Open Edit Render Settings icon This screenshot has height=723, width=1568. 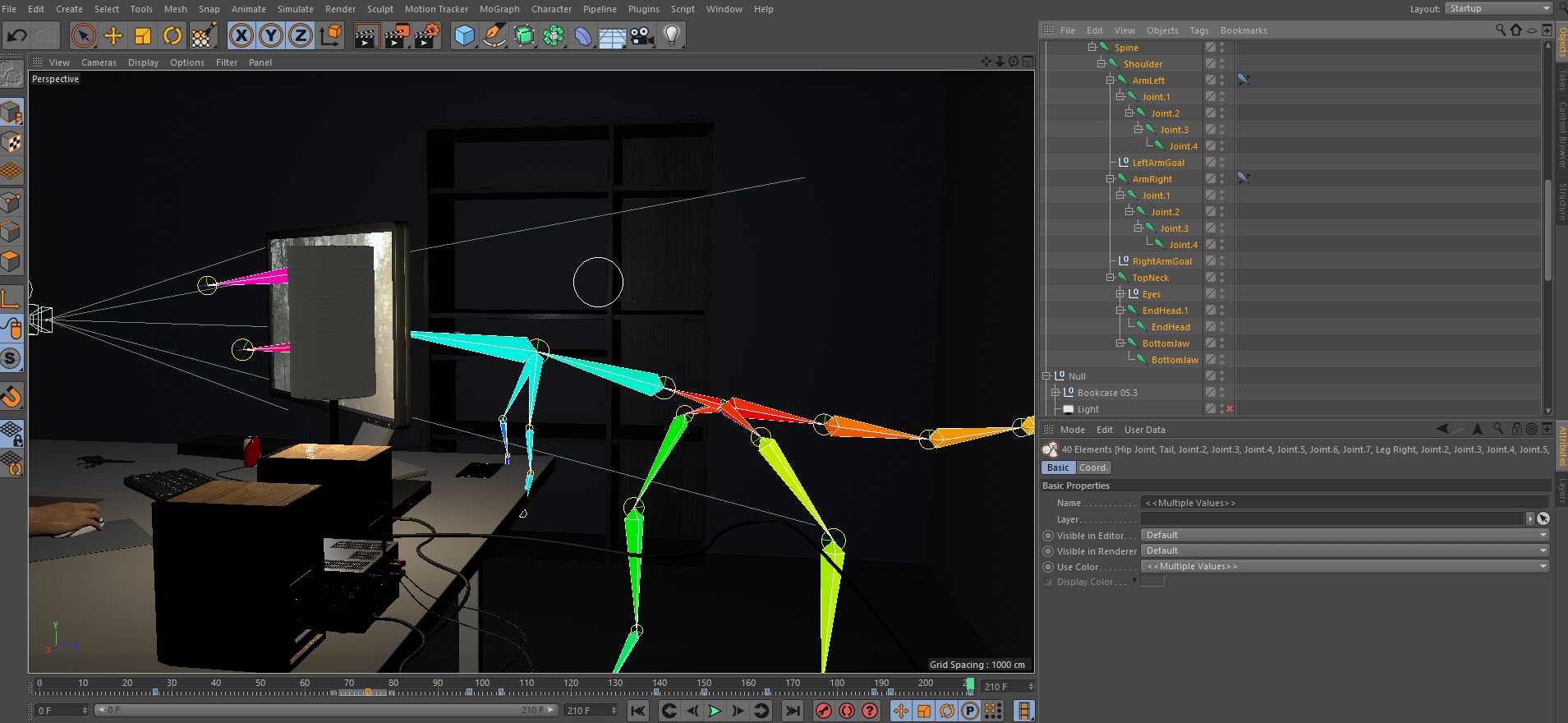tap(426, 35)
